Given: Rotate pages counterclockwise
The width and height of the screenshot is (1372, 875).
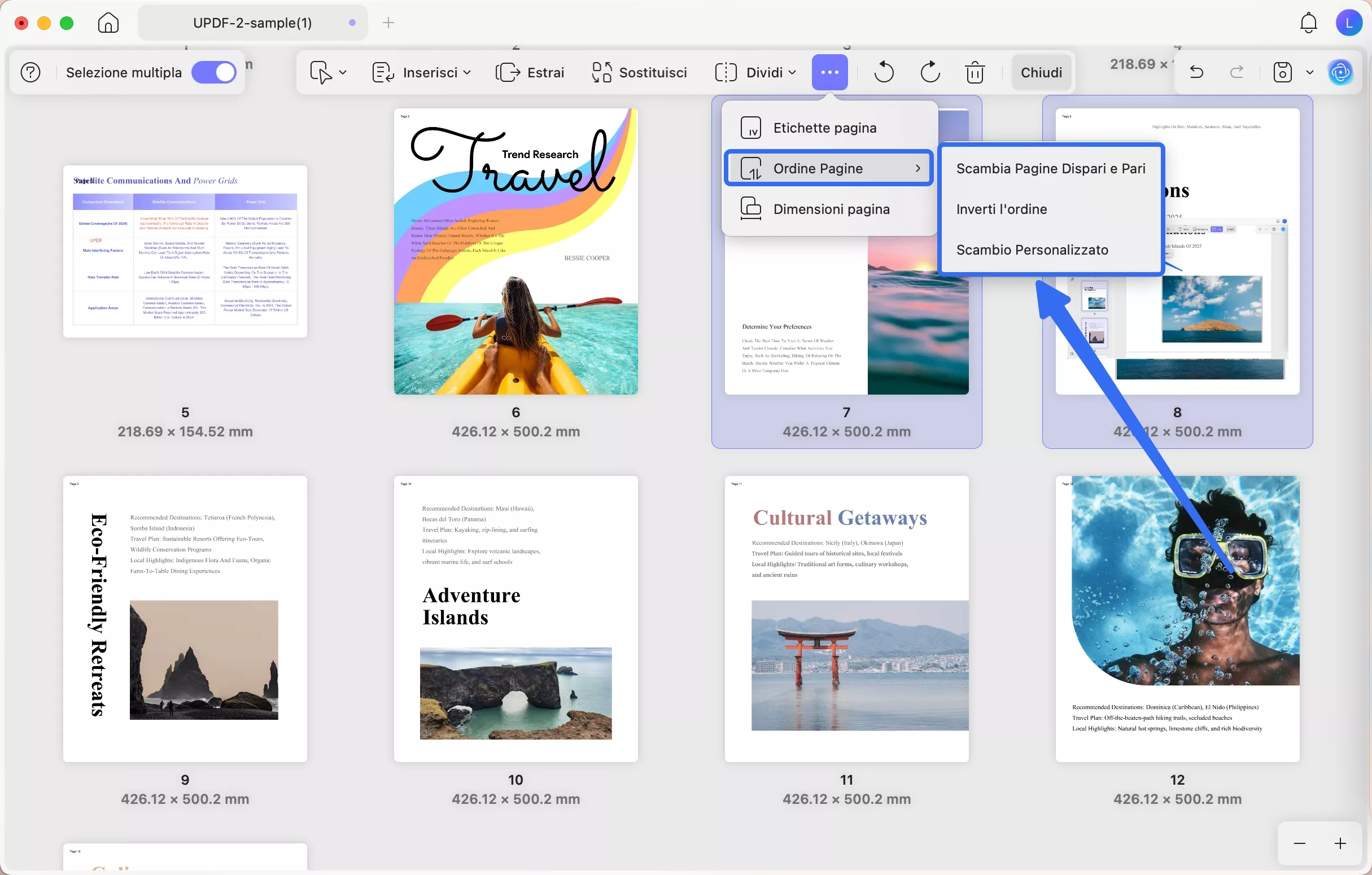Looking at the screenshot, I should 884,72.
